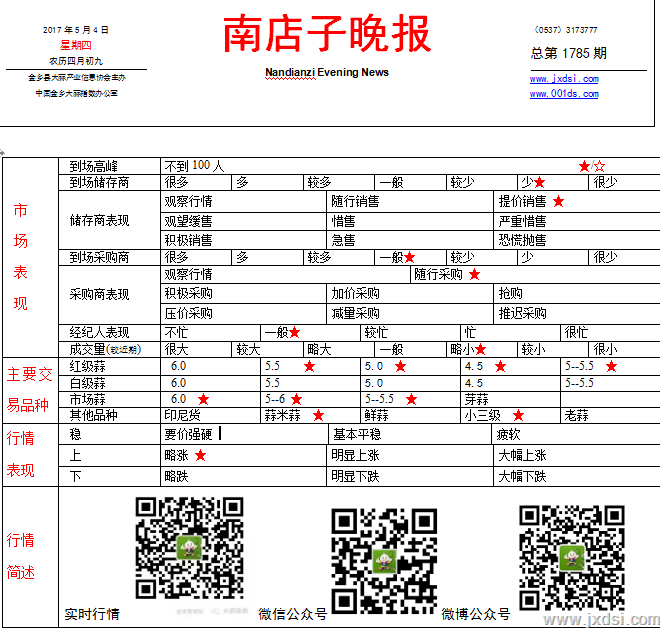Click the 实时行情 QR code image
This screenshot has width=660, height=628.
point(189,548)
